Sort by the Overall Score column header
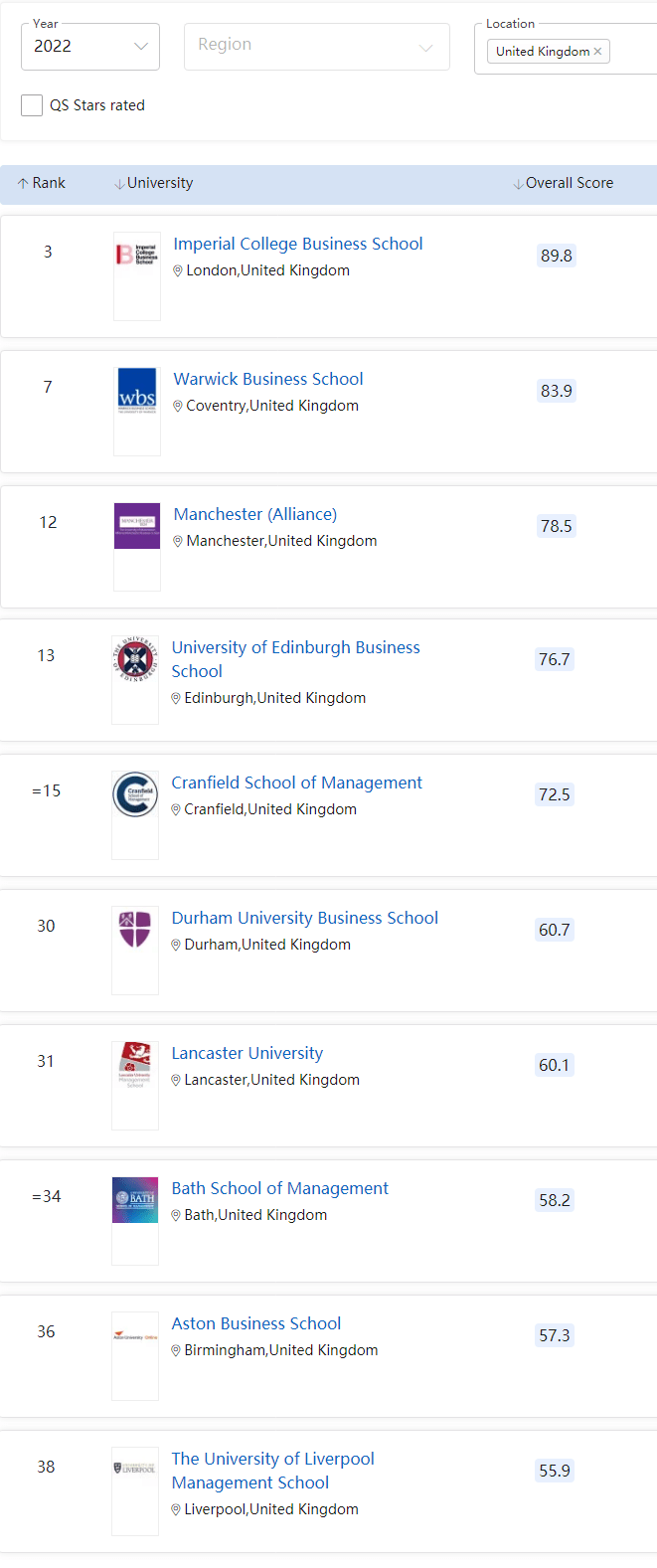Screen dimensions: 657x1568 pos(564,184)
